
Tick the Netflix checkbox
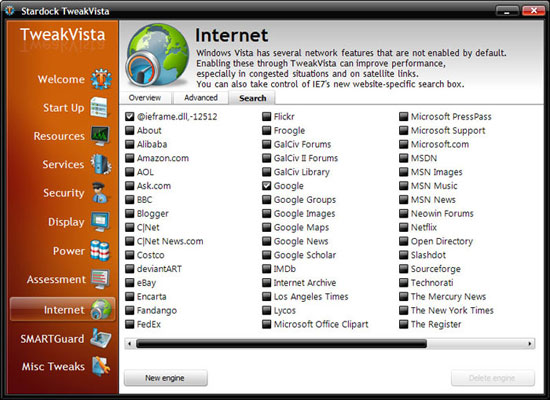(x=403, y=227)
